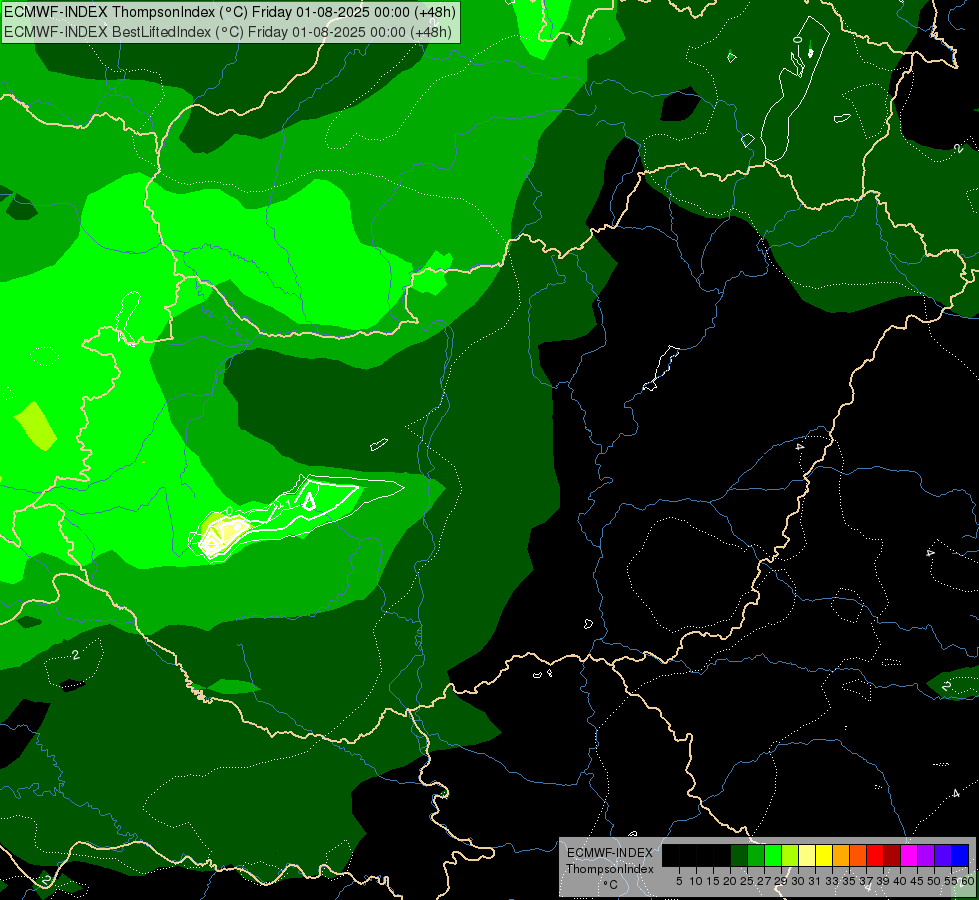Click the legend tick value 35
The image size is (979, 900).
850,881
